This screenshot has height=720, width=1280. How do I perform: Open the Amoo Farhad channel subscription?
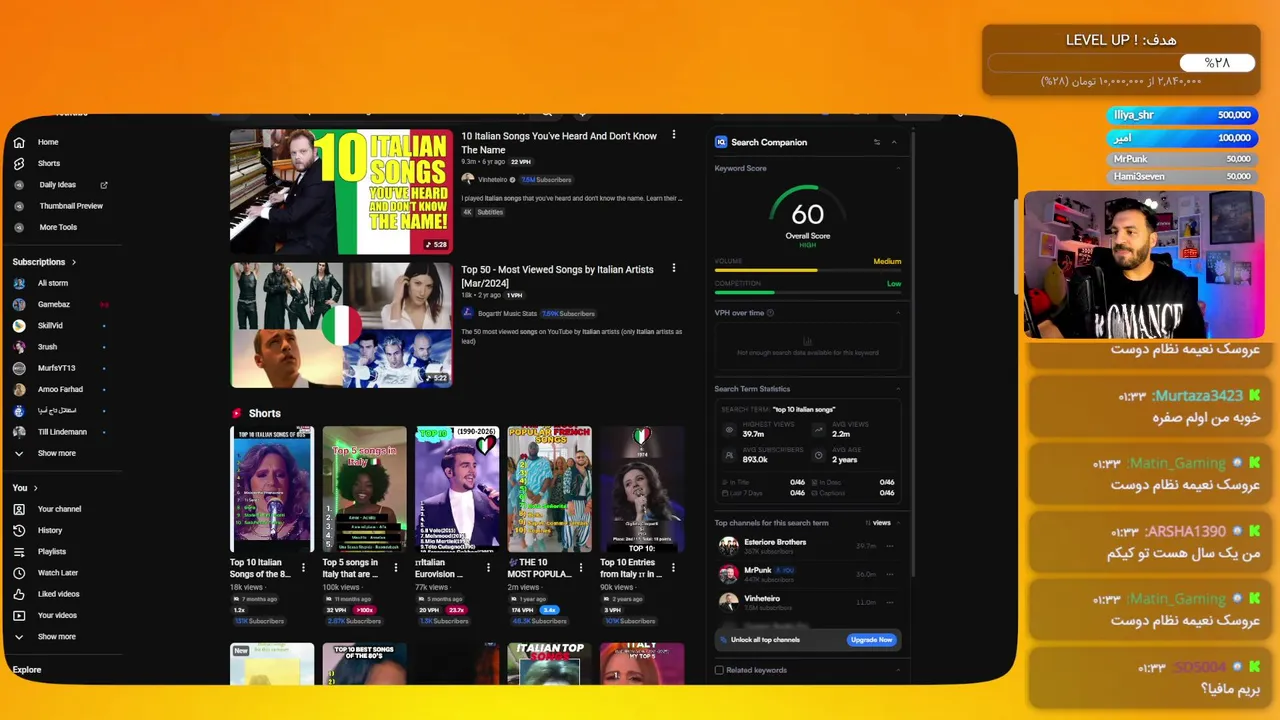(60, 389)
